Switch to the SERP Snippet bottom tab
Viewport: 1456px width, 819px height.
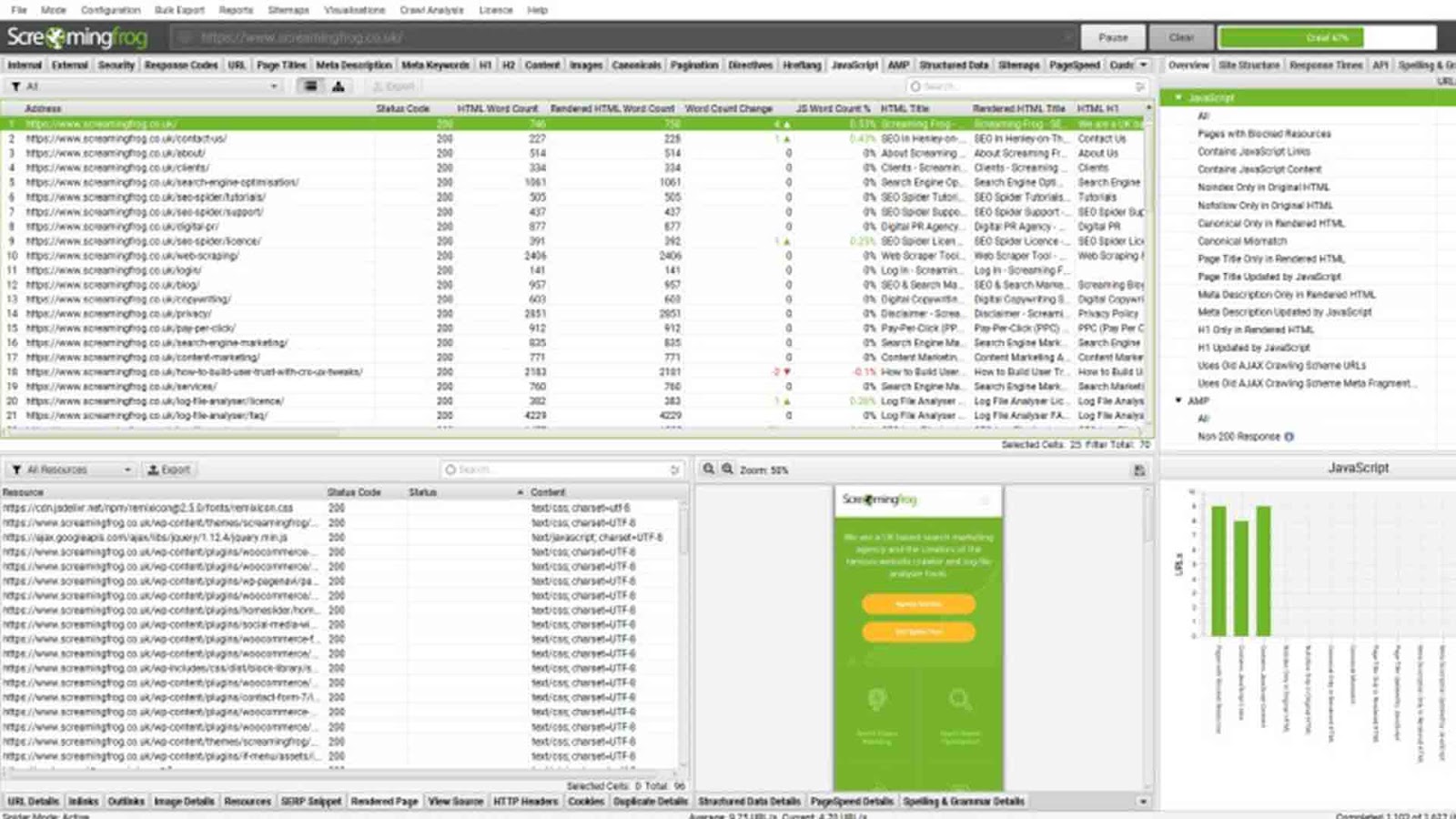tap(310, 802)
